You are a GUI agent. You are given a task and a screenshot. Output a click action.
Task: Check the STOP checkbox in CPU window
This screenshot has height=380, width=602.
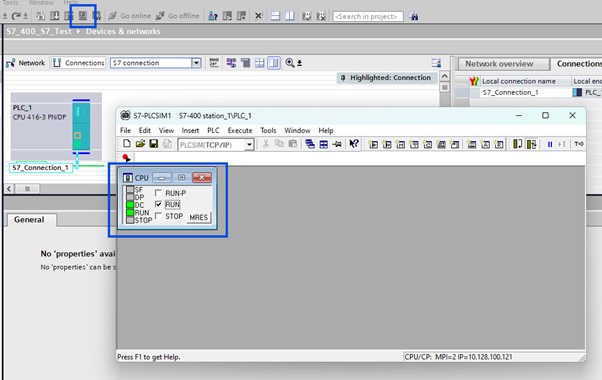158,216
